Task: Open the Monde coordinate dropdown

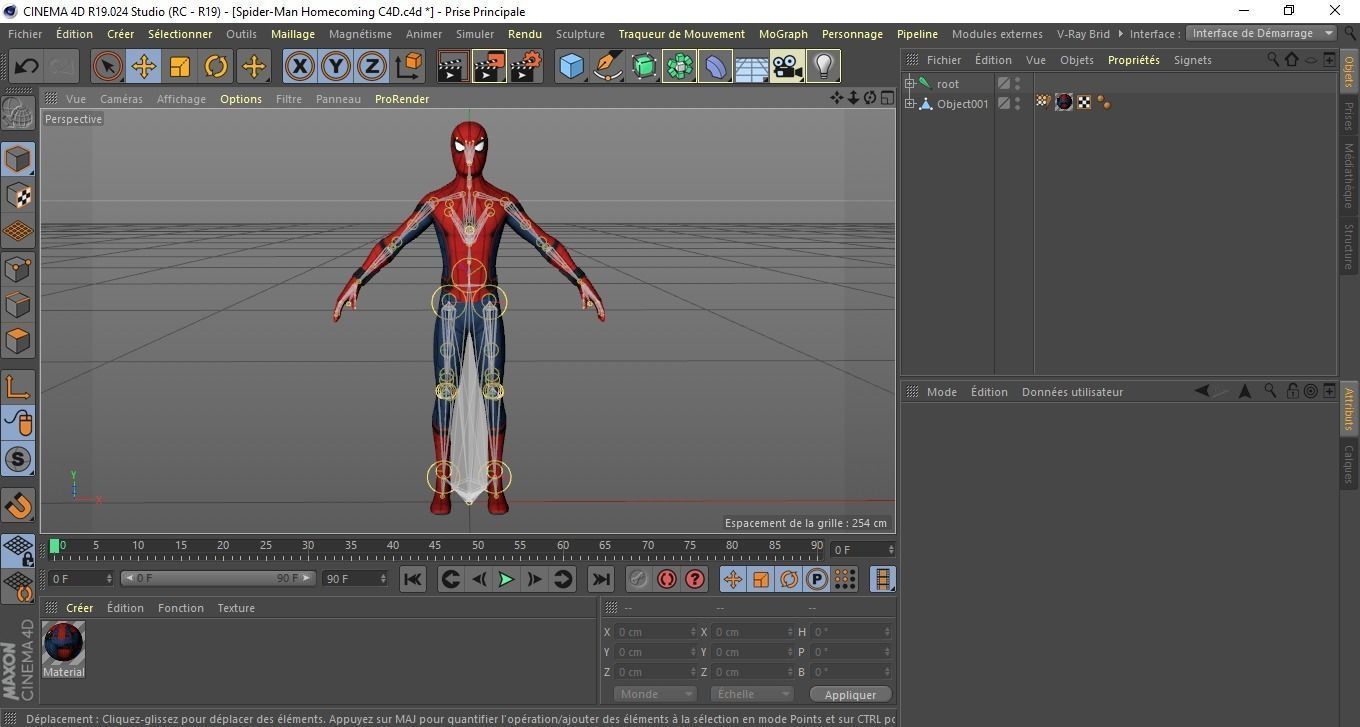Action: (655, 694)
